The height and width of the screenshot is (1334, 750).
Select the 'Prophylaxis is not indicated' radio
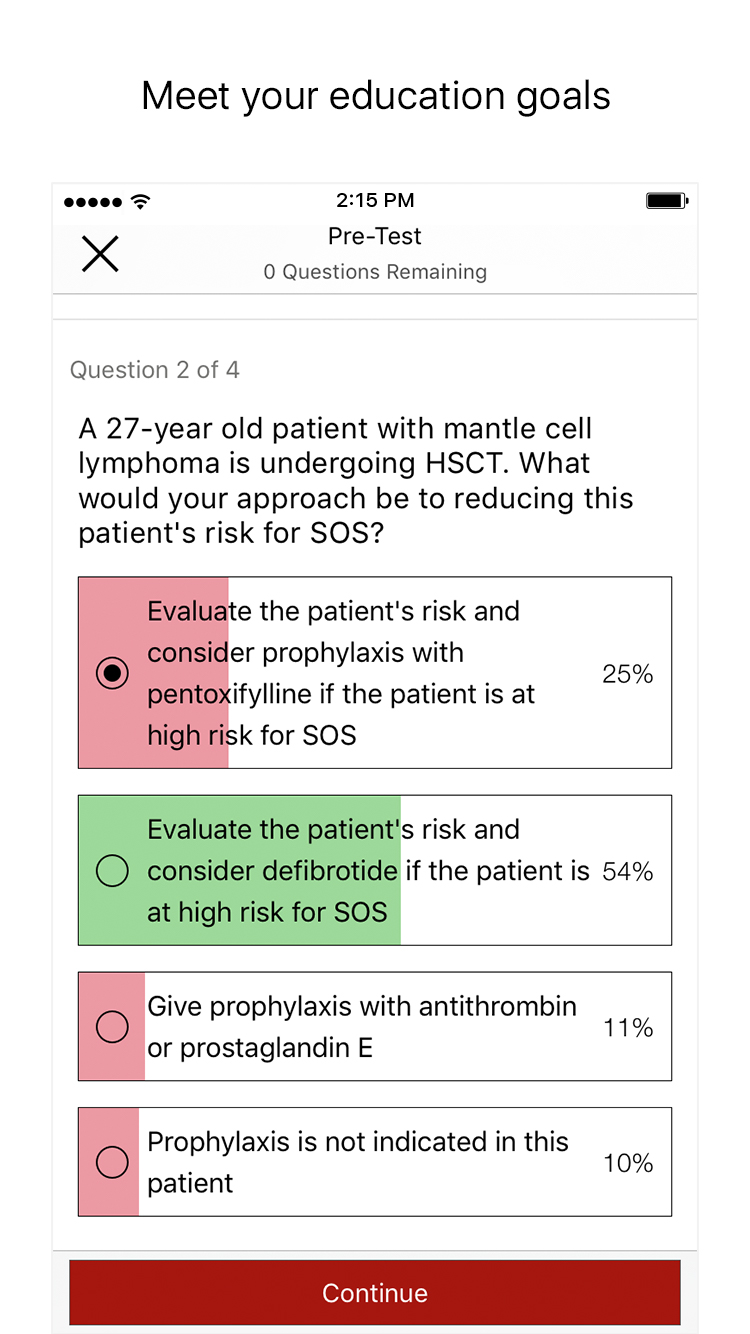click(x=112, y=1162)
